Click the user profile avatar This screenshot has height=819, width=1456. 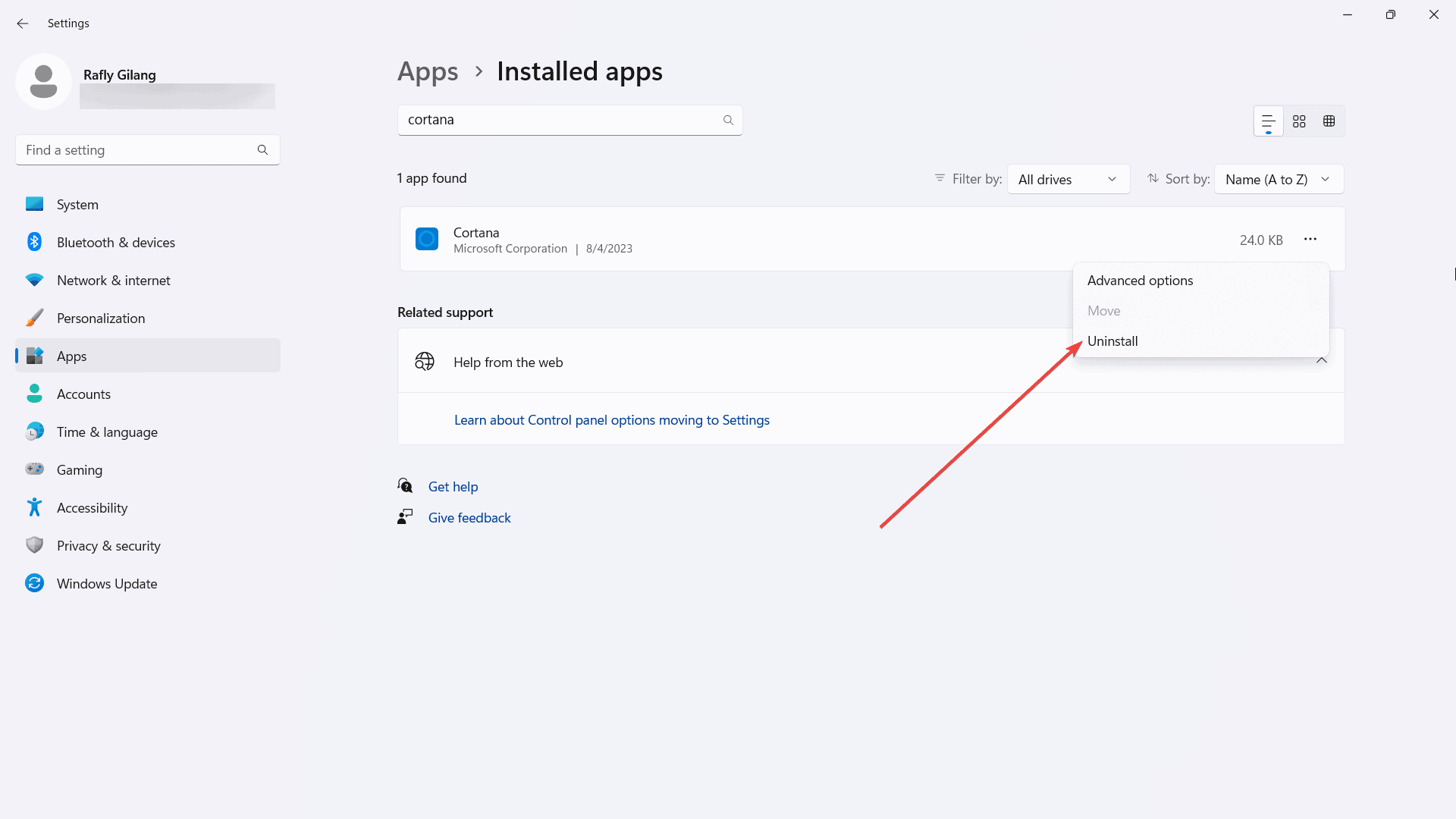[x=43, y=81]
